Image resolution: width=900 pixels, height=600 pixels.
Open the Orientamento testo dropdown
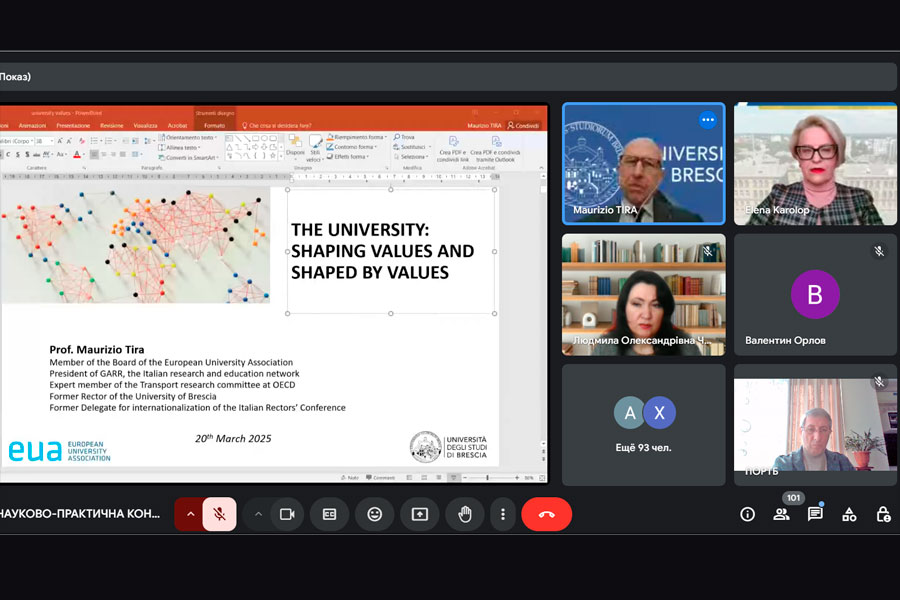(x=188, y=137)
